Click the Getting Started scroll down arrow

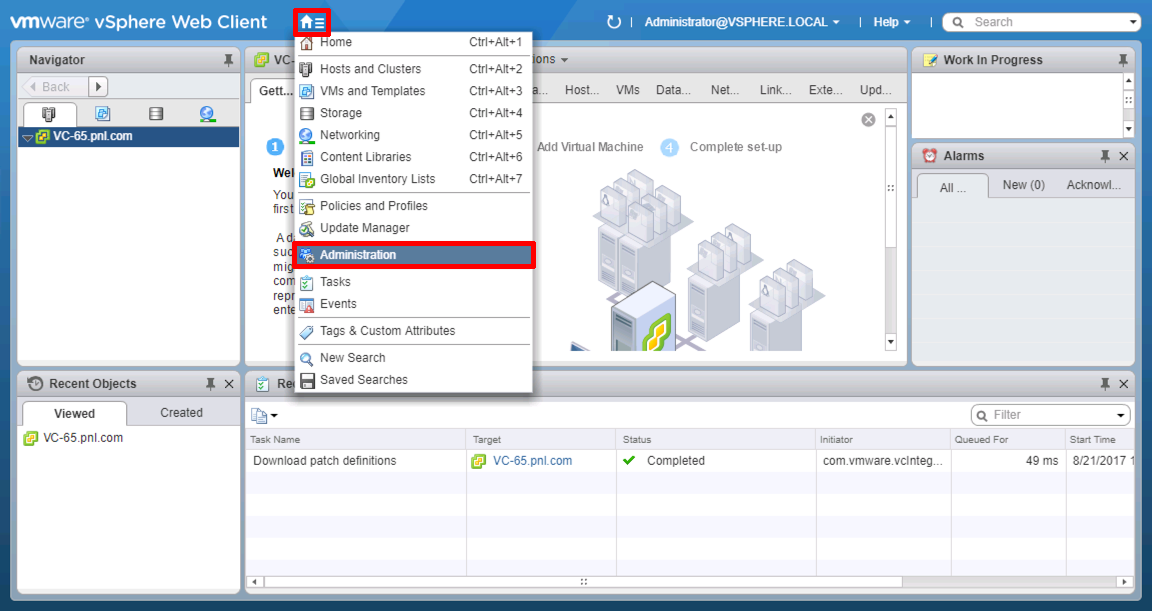(x=891, y=341)
